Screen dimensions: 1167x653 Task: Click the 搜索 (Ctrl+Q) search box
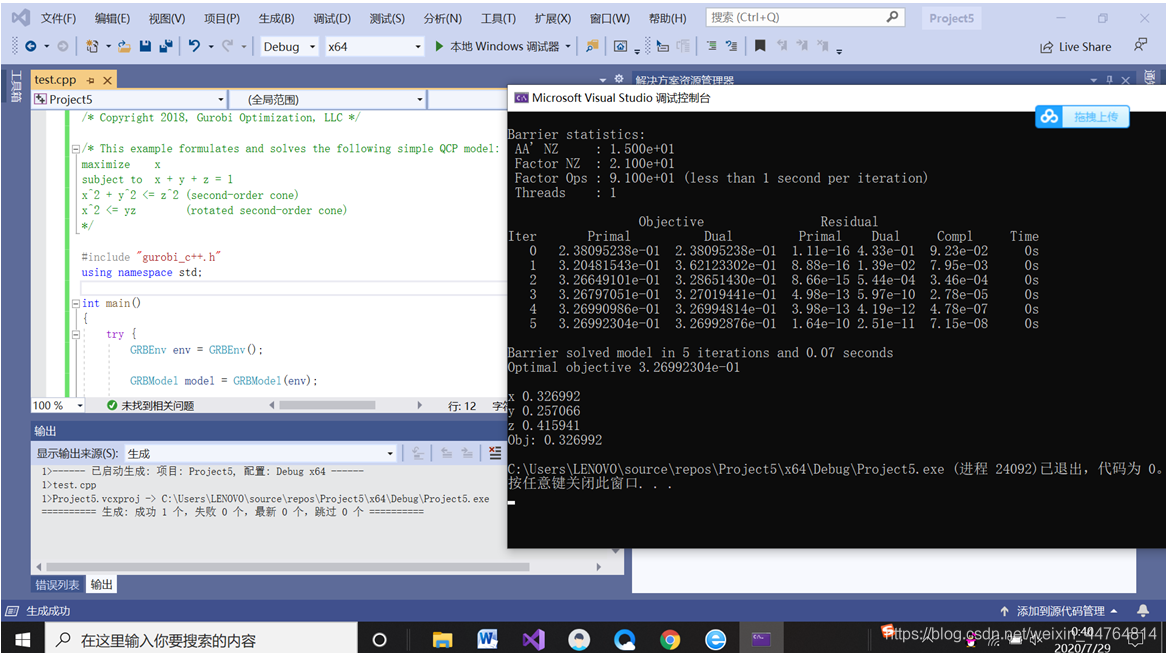(x=805, y=17)
